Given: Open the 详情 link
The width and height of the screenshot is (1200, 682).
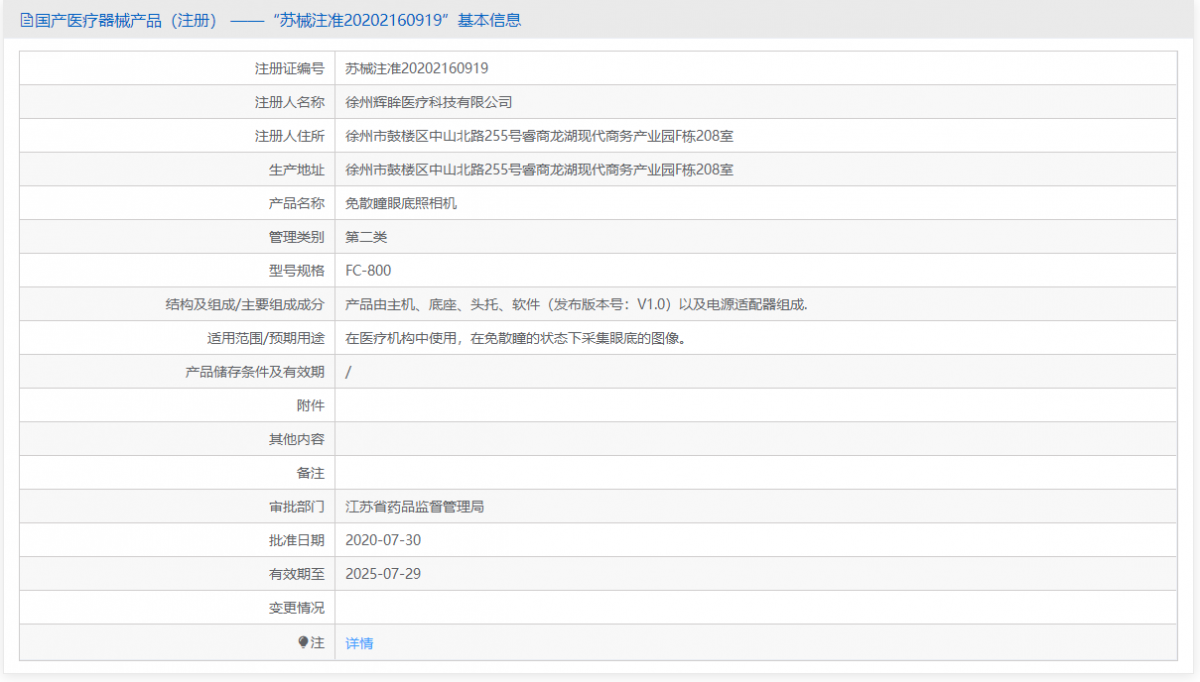Looking at the screenshot, I should [359, 643].
